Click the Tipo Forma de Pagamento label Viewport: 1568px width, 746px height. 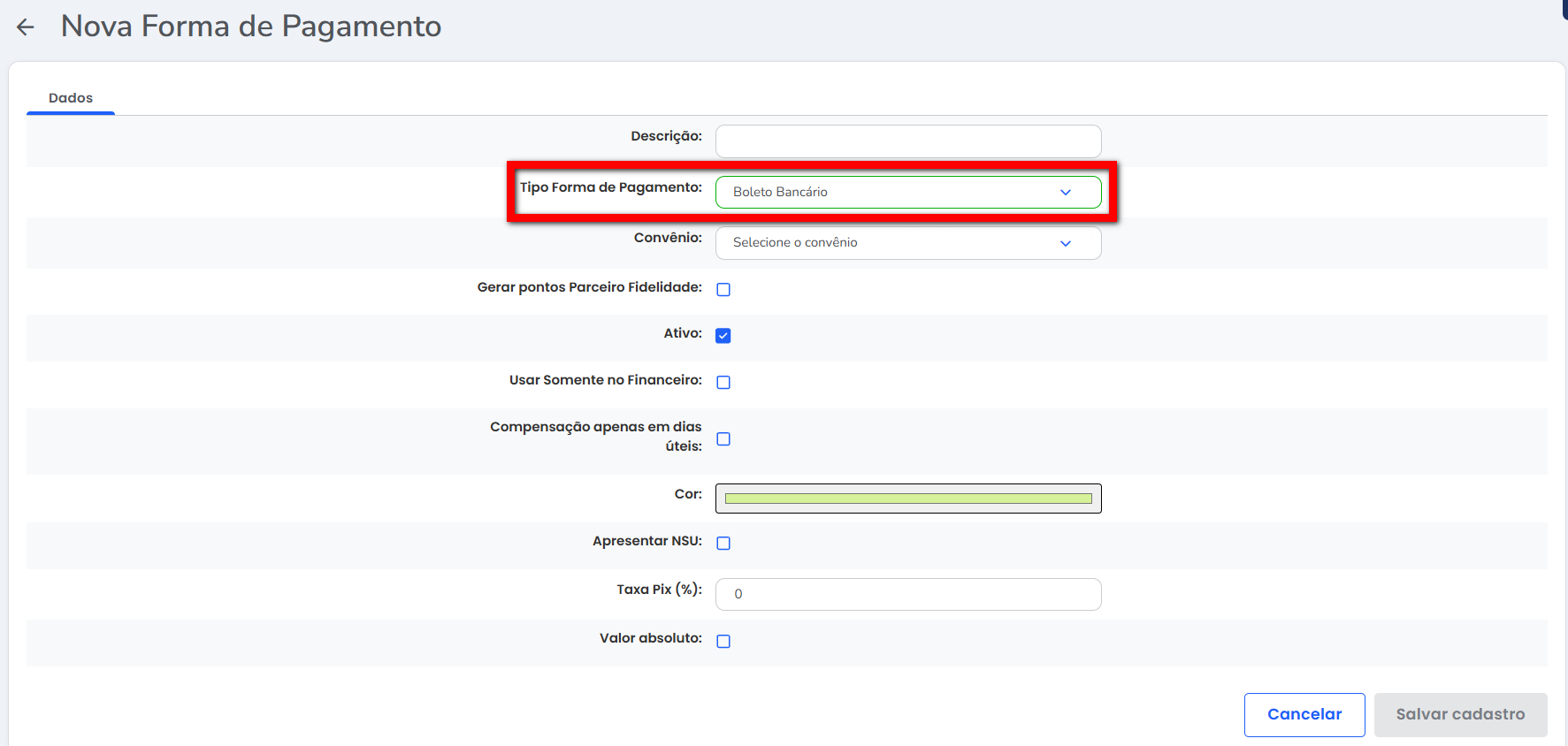click(610, 187)
